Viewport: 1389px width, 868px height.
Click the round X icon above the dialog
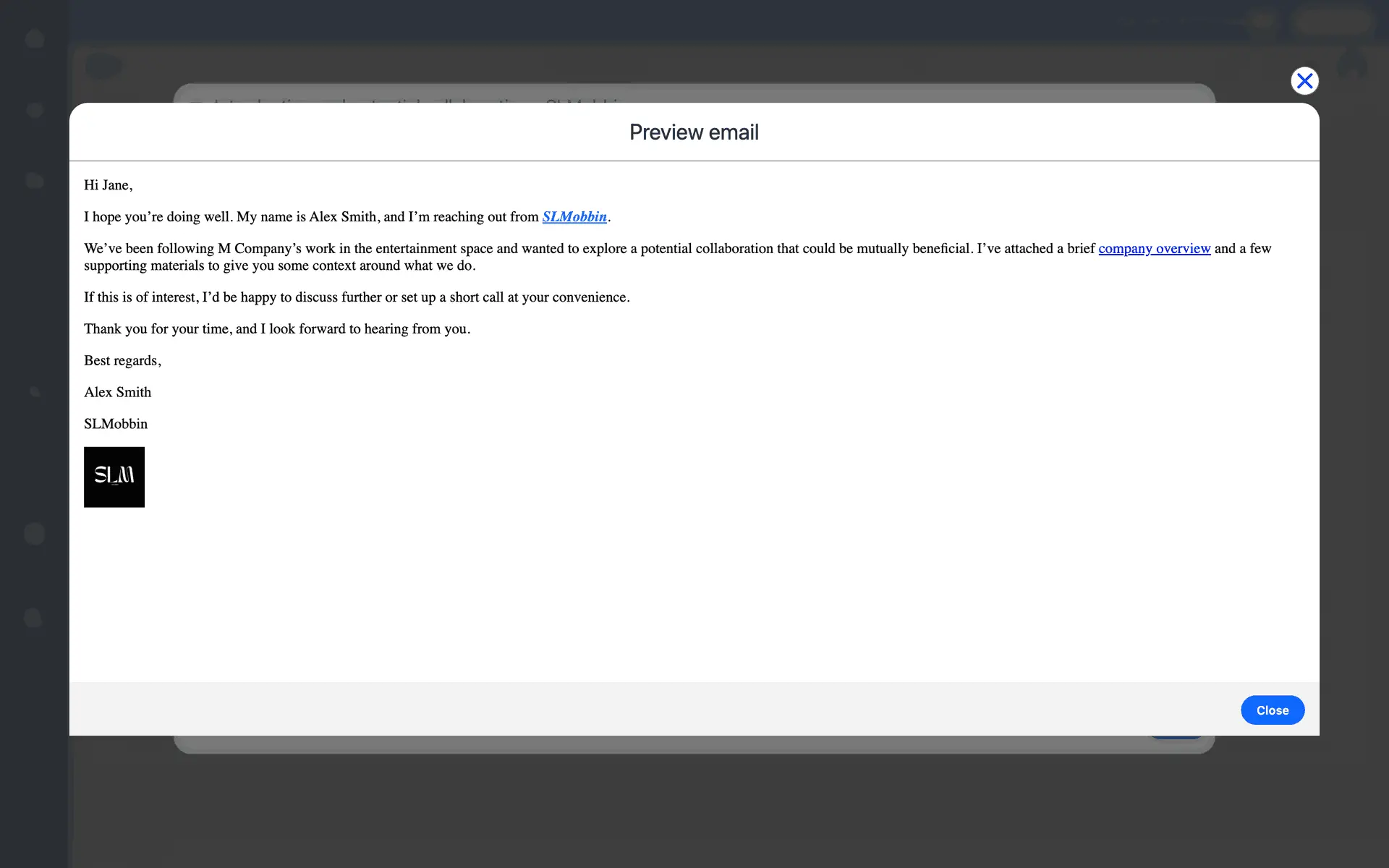point(1304,81)
